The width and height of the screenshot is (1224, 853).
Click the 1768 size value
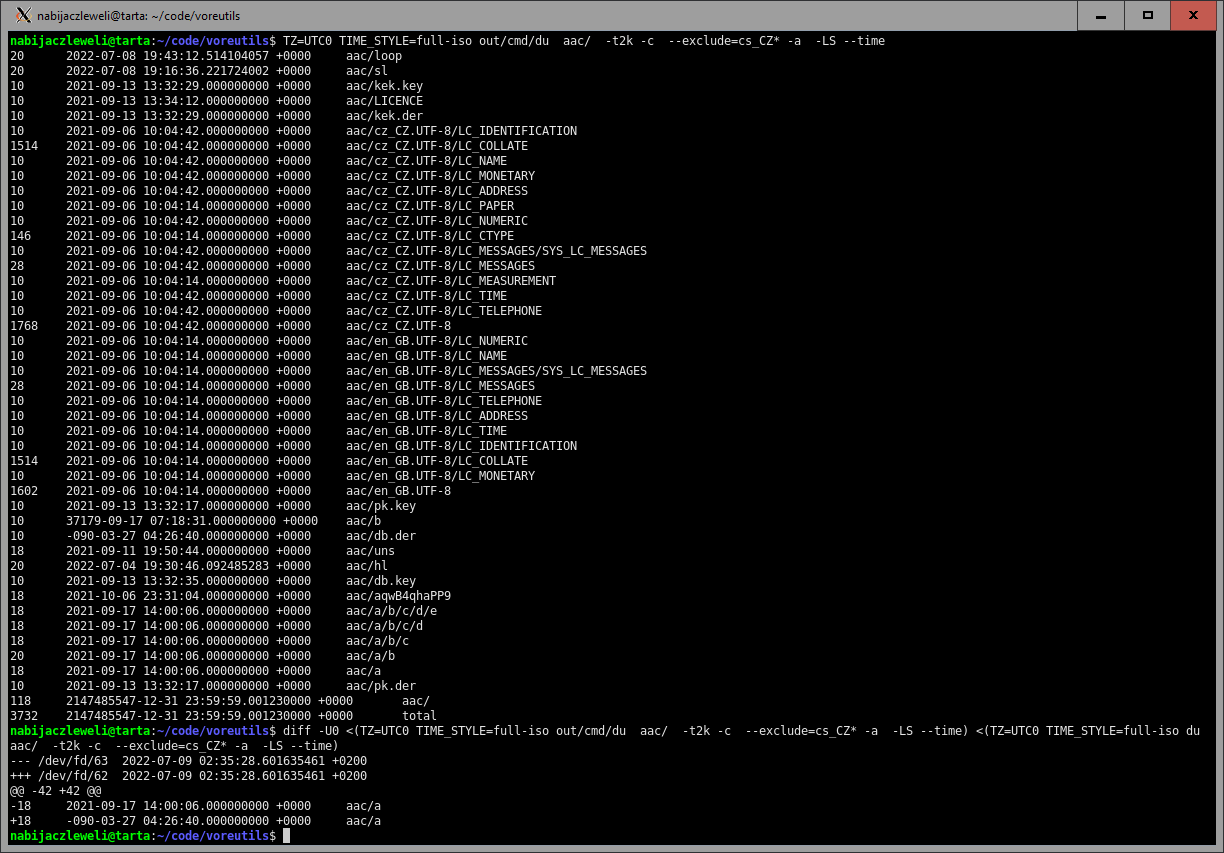pyautogui.click(x=24, y=326)
